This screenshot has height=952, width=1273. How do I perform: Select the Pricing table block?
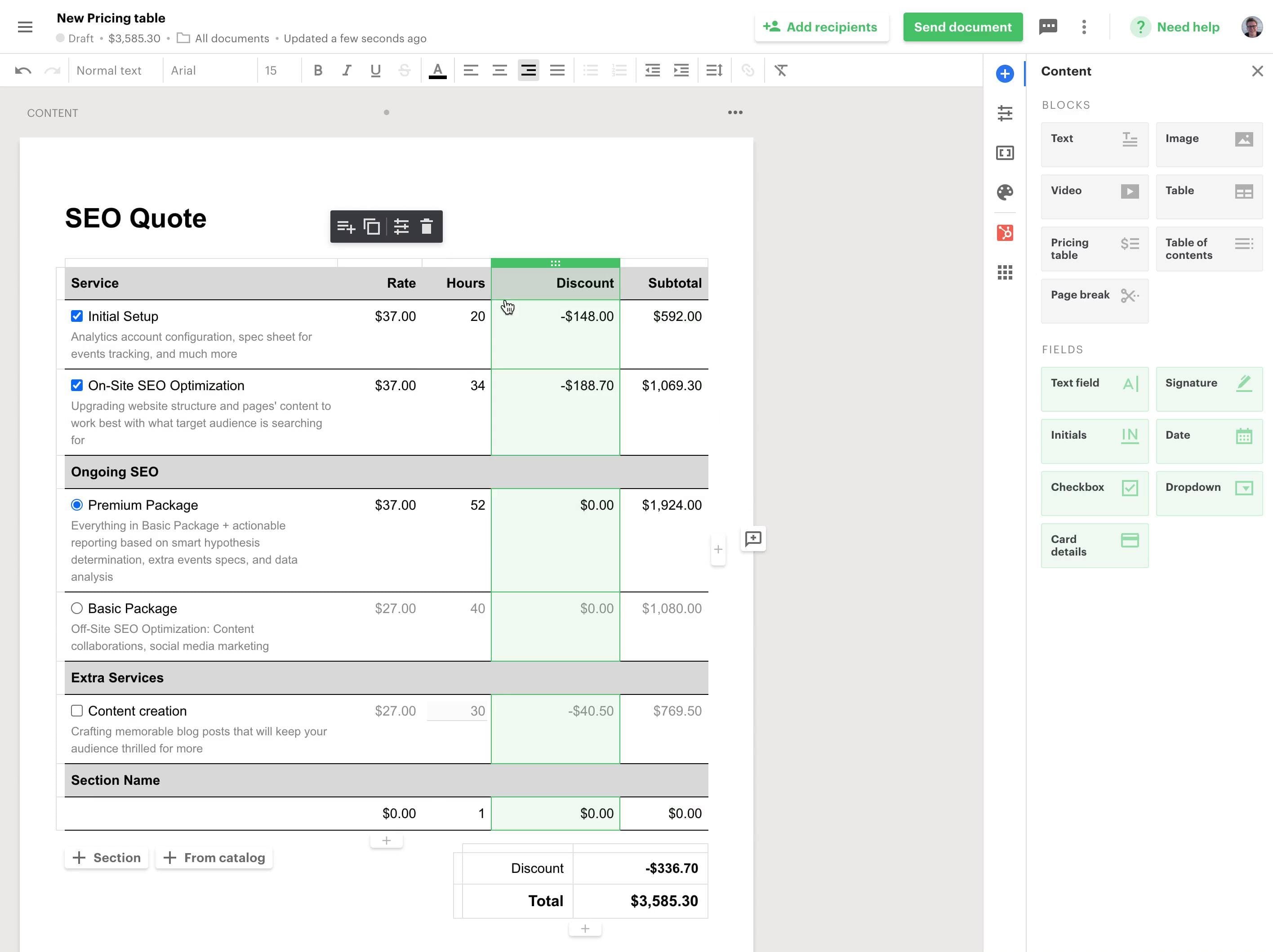click(1094, 249)
